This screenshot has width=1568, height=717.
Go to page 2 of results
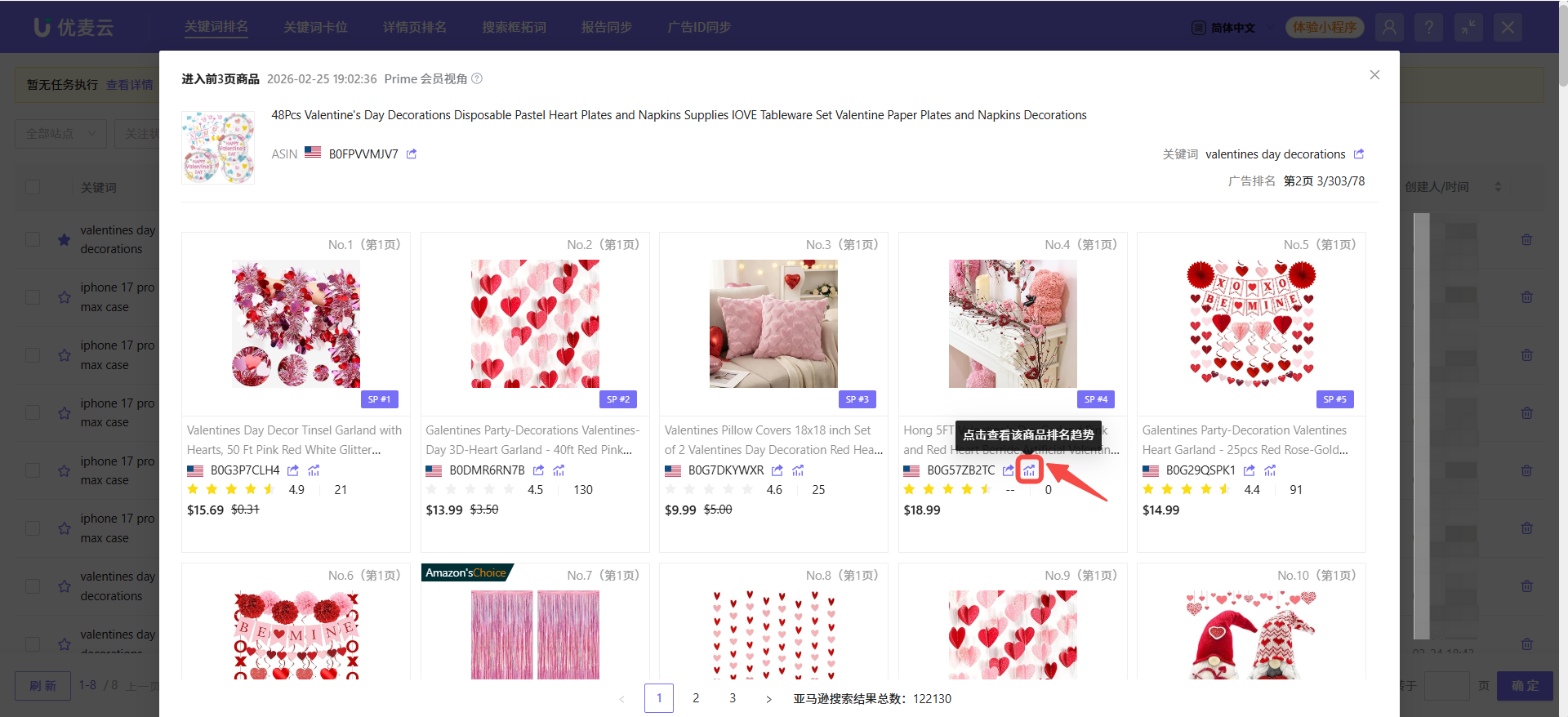(x=696, y=698)
